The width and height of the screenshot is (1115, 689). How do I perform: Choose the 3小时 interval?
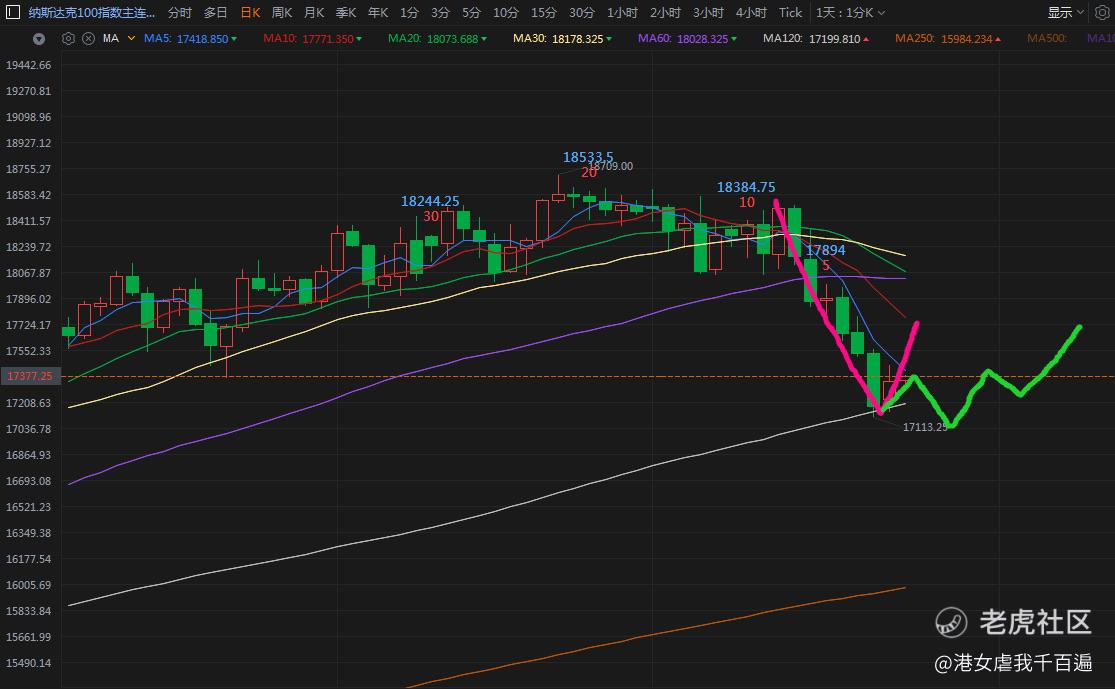click(x=708, y=13)
